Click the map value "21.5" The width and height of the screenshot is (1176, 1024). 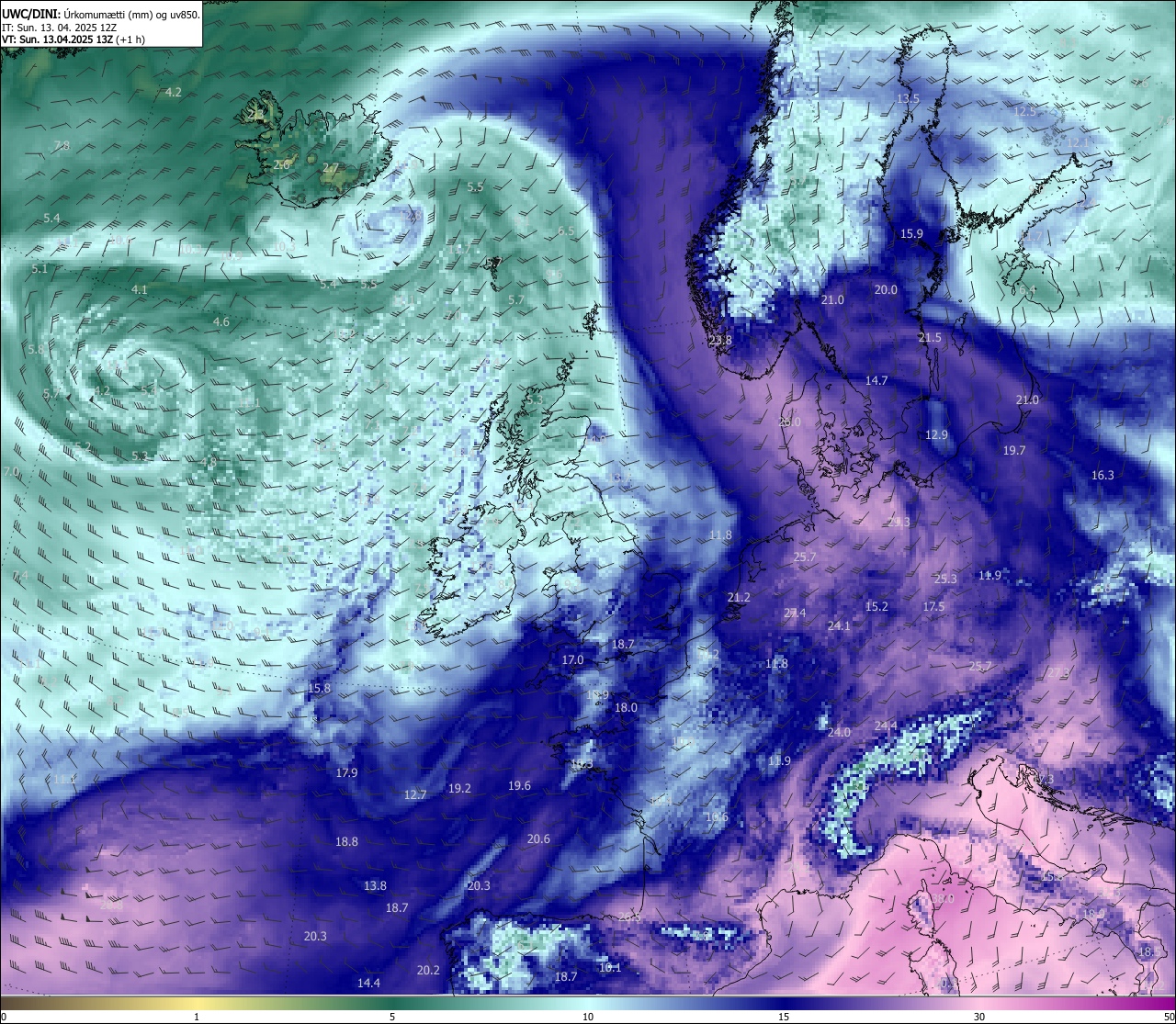[x=930, y=338]
